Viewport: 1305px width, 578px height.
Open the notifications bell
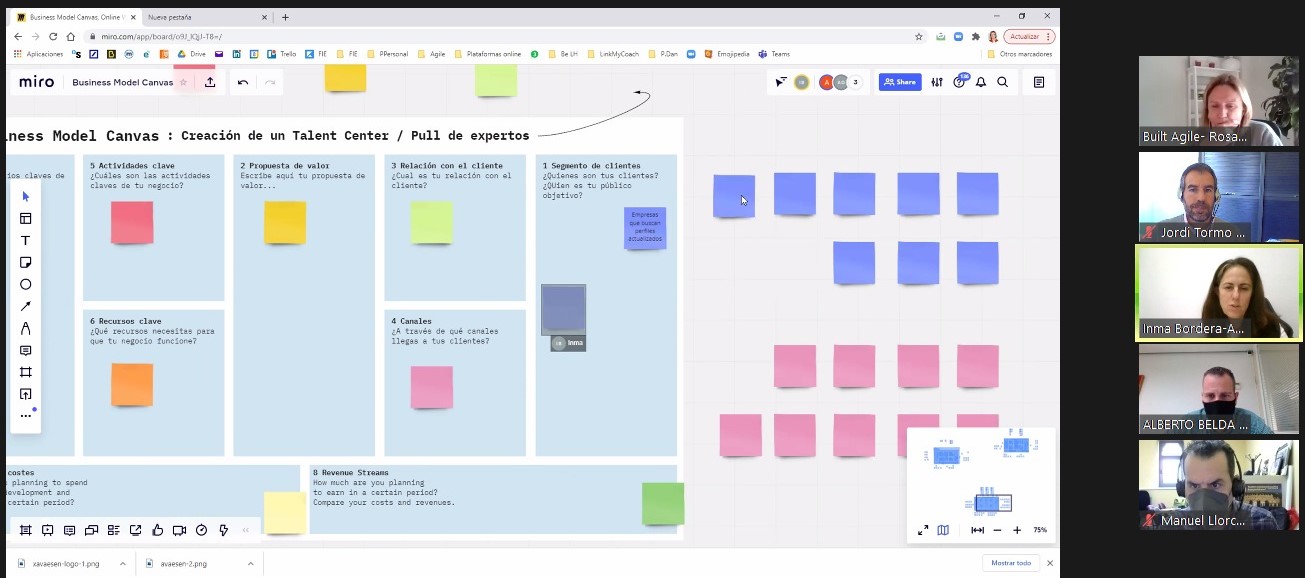(x=981, y=82)
